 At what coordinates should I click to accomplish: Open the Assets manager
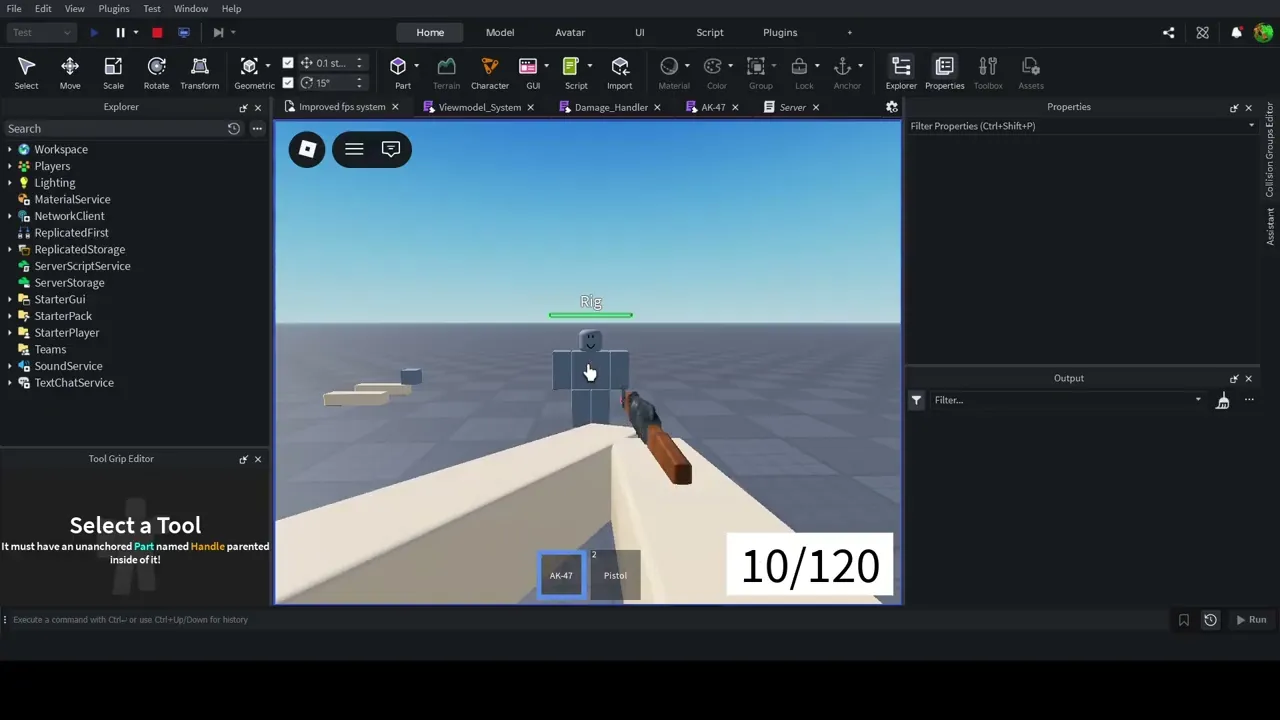click(x=1031, y=73)
